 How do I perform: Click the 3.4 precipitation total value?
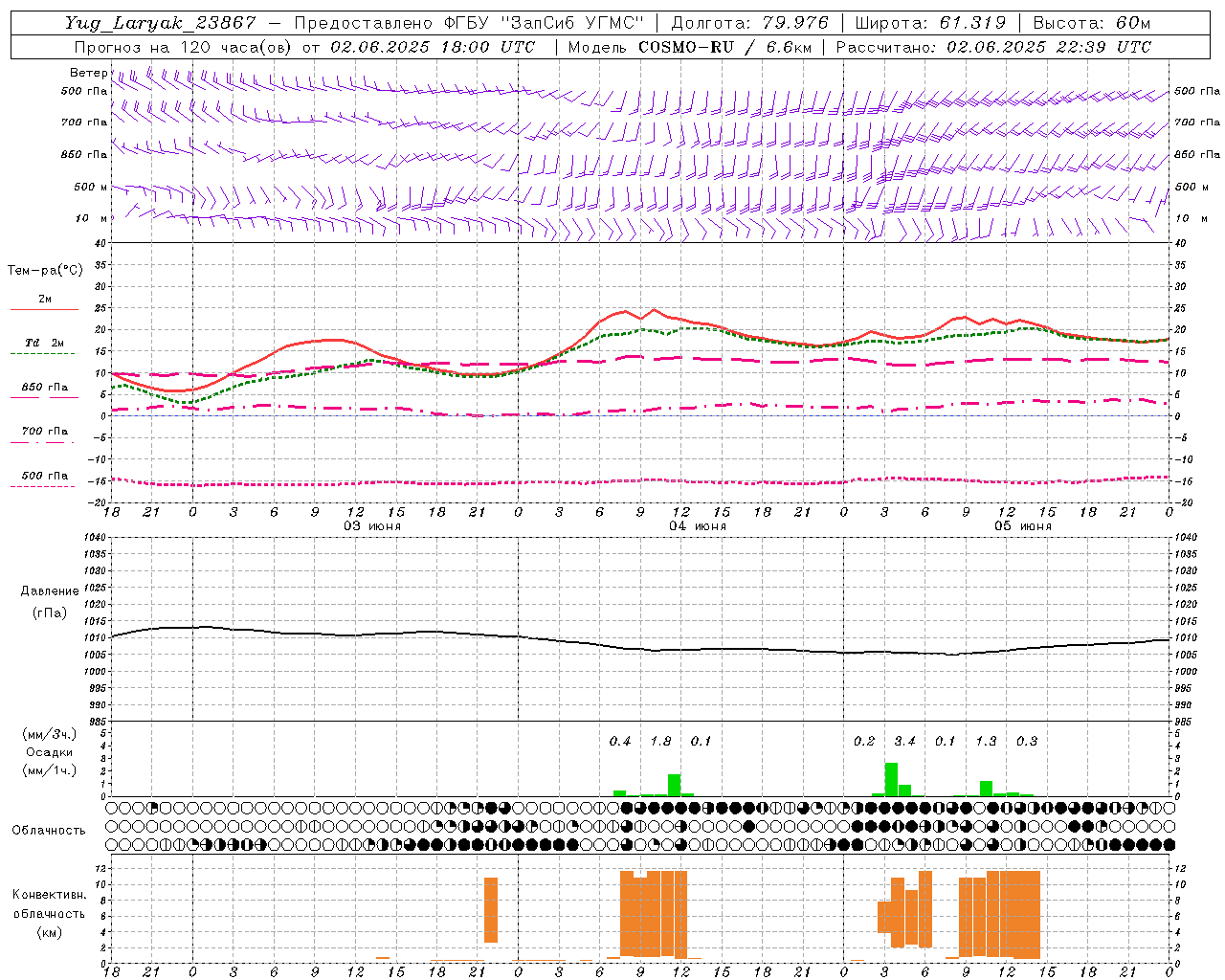(904, 742)
